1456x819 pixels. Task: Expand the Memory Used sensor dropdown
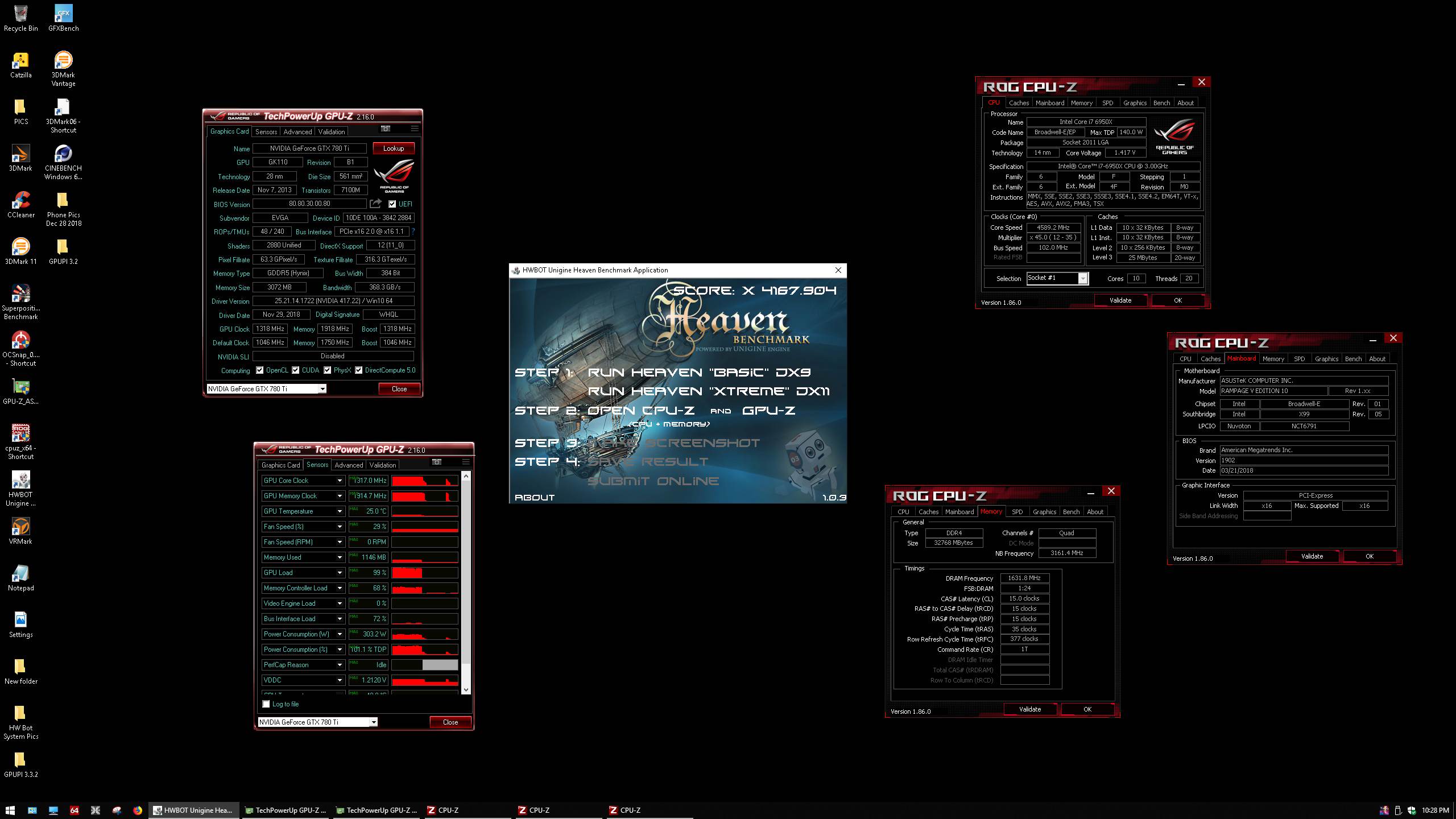[340, 557]
